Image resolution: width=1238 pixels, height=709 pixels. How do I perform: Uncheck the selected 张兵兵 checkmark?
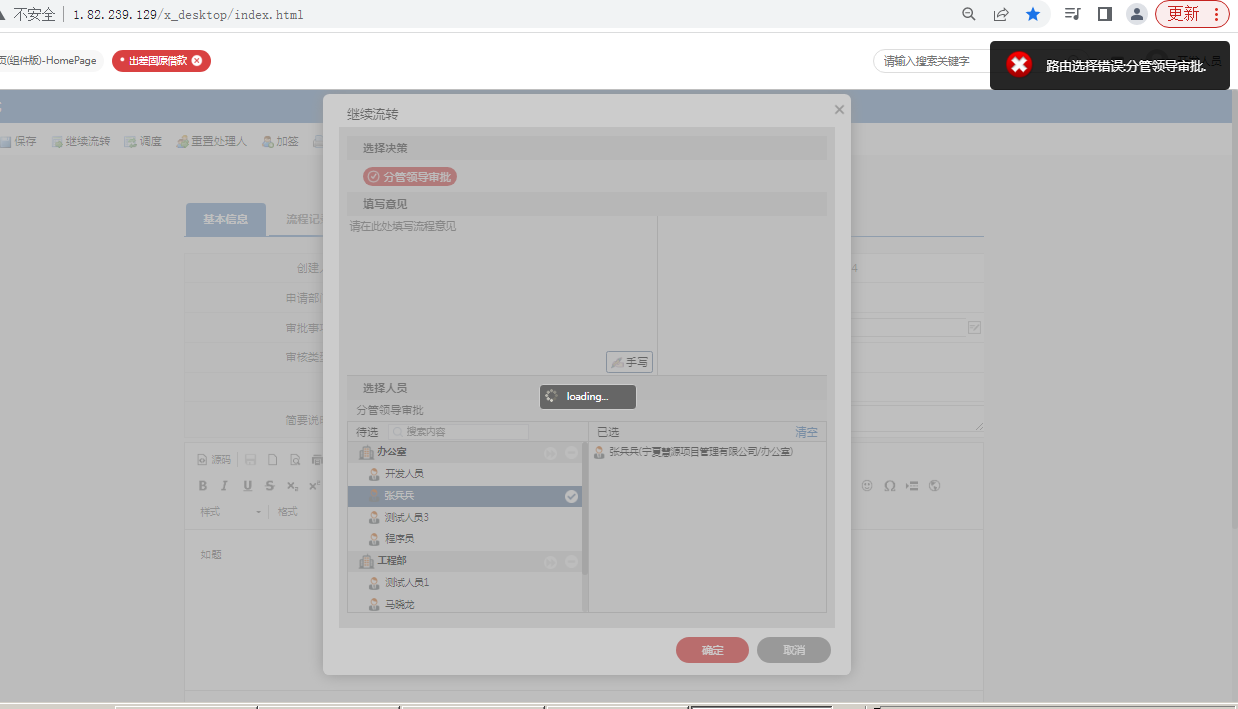[x=571, y=496]
